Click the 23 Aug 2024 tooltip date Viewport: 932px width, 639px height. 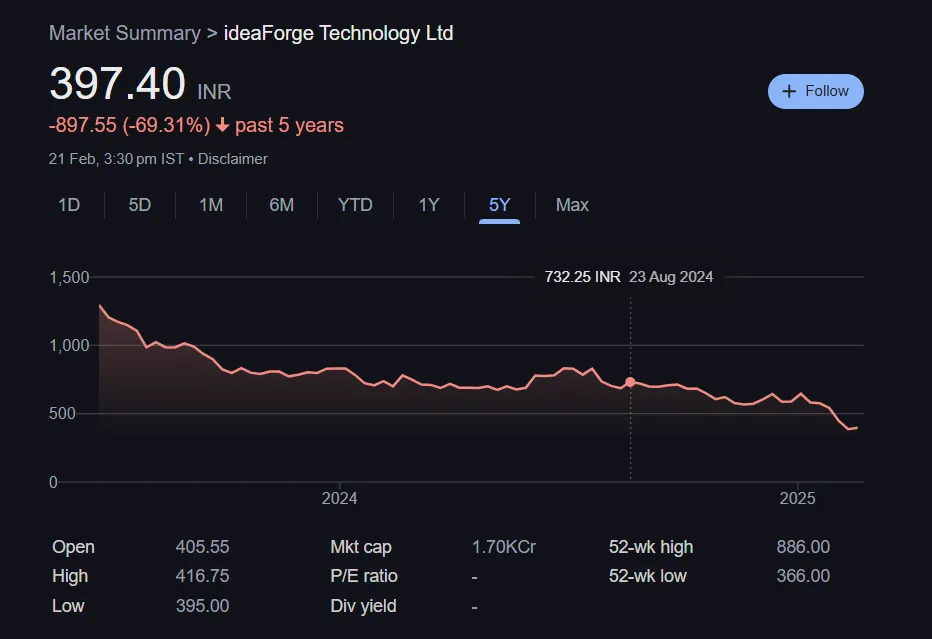pyautogui.click(x=671, y=277)
